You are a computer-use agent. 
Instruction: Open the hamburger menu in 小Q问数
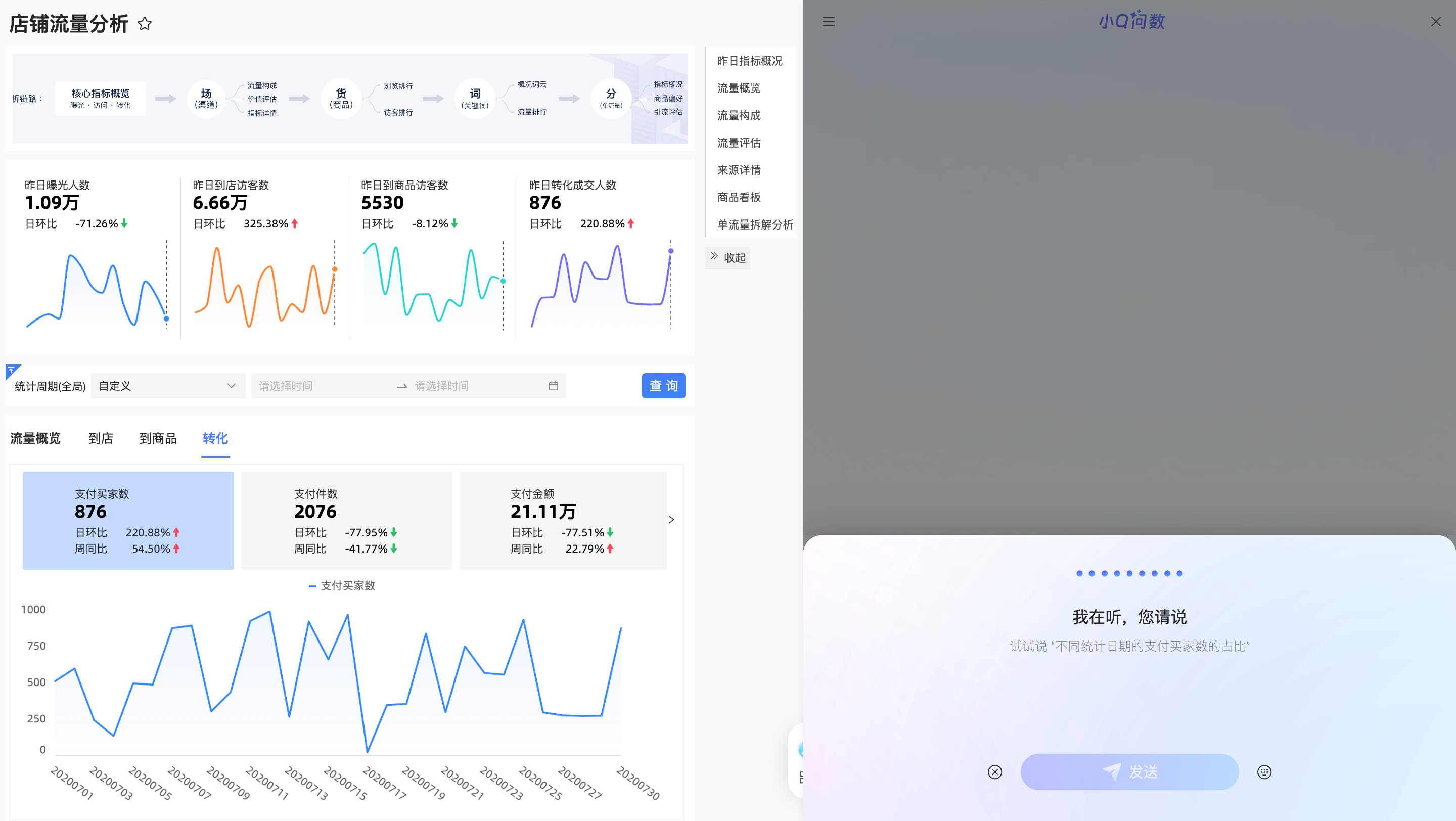(829, 21)
